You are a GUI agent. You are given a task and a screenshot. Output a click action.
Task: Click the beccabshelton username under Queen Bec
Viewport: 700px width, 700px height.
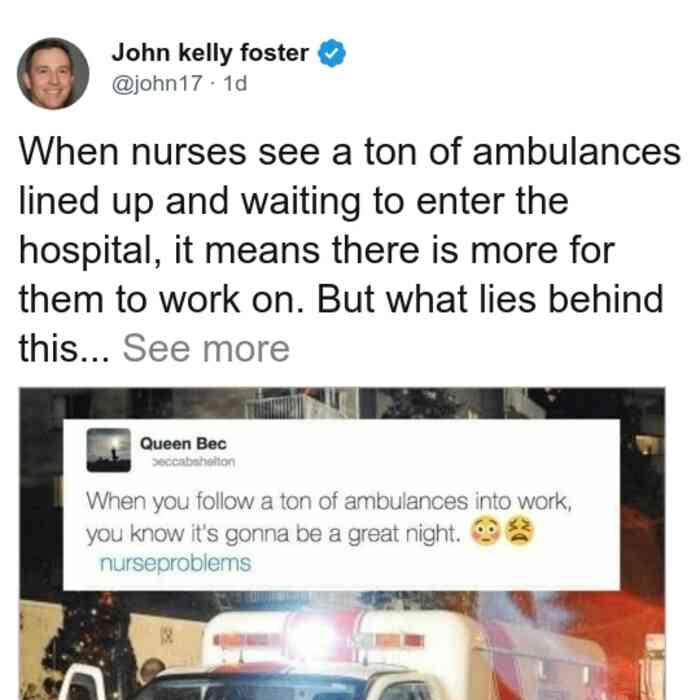click(x=193, y=462)
